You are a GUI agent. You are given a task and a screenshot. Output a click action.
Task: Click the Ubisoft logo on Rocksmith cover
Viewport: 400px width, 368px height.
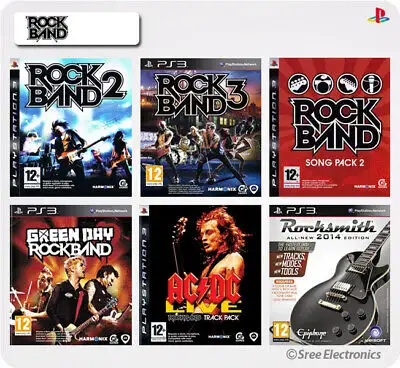[x=376, y=333]
